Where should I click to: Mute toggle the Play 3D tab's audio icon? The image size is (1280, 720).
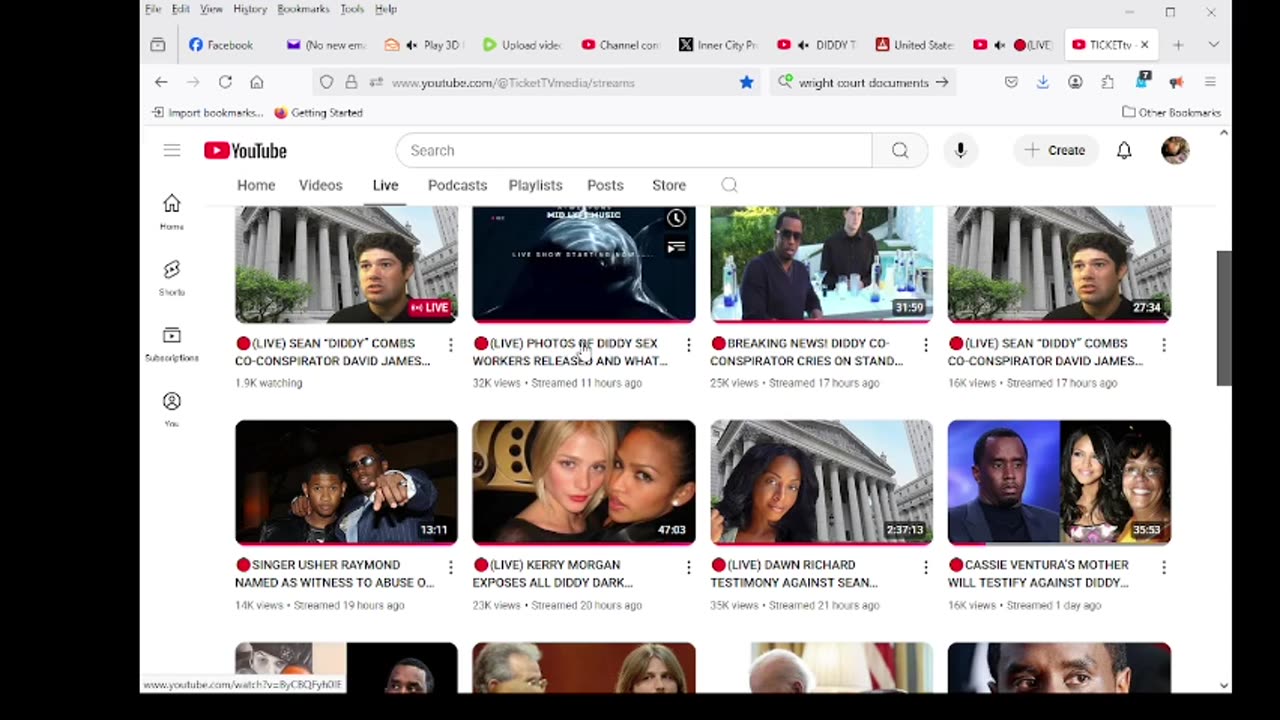pyautogui.click(x=411, y=45)
